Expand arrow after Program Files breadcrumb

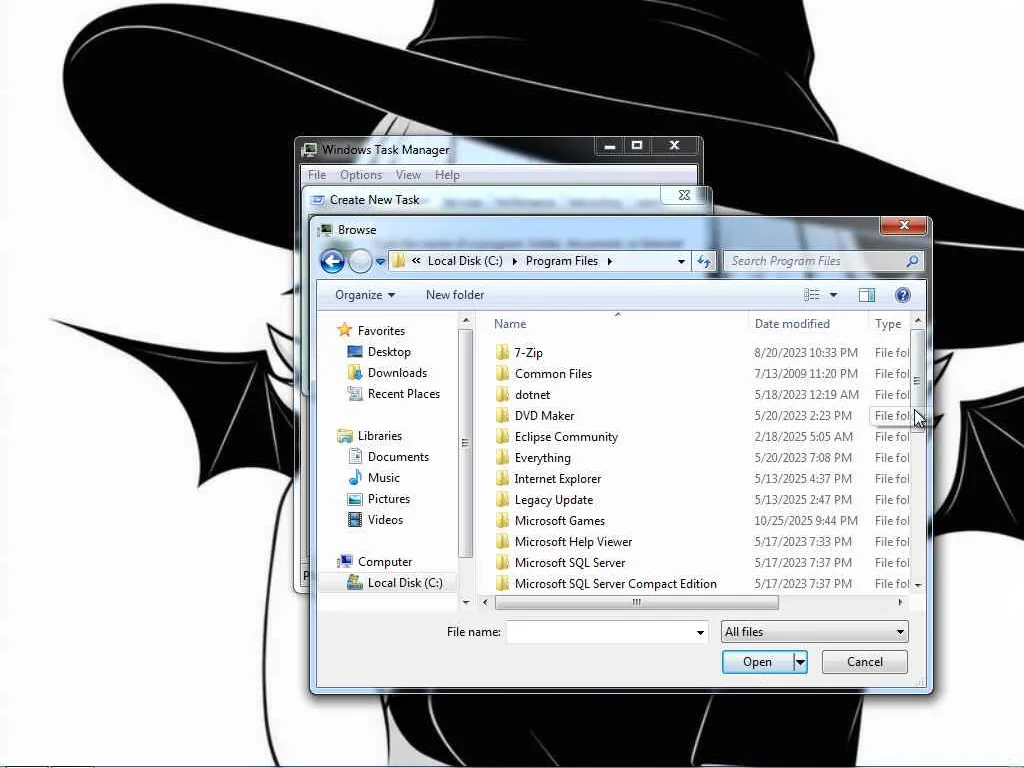click(610, 261)
